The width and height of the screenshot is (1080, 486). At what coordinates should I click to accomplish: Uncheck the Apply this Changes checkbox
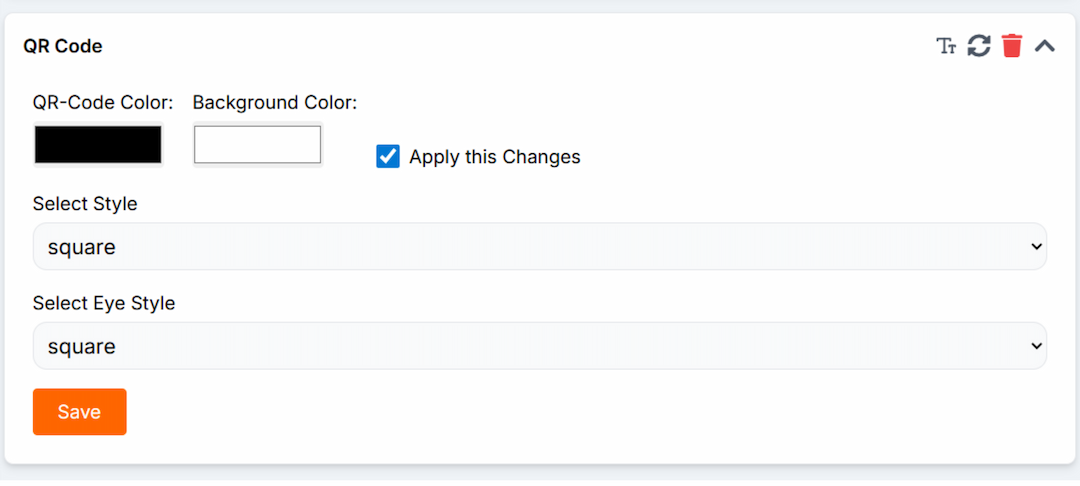pyautogui.click(x=388, y=156)
